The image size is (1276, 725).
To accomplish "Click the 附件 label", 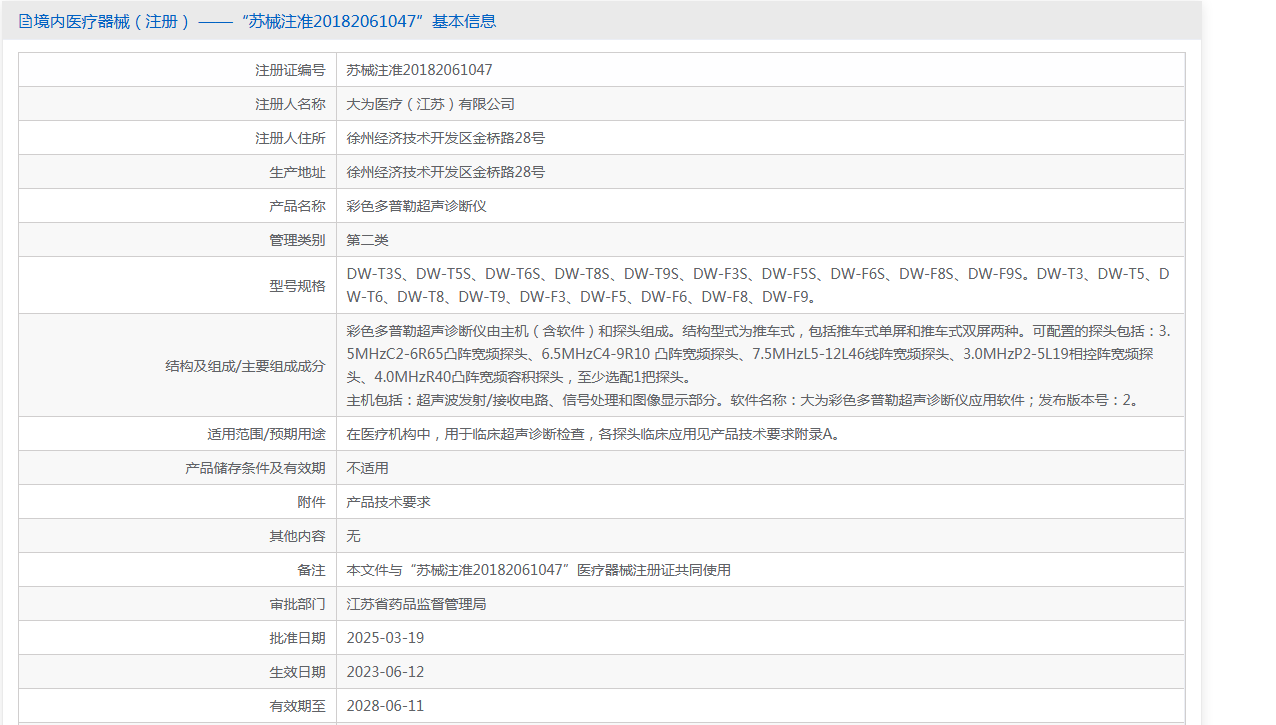I will coord(311,502).
